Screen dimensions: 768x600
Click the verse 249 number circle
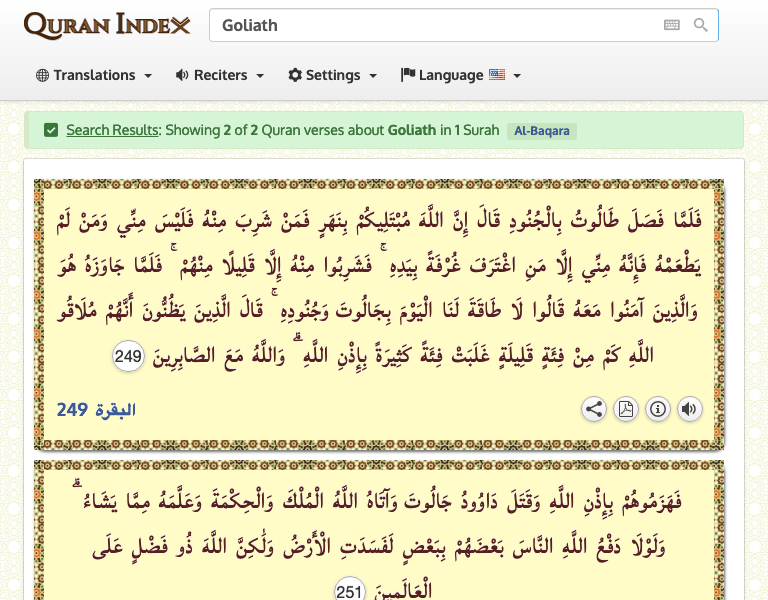128,355
